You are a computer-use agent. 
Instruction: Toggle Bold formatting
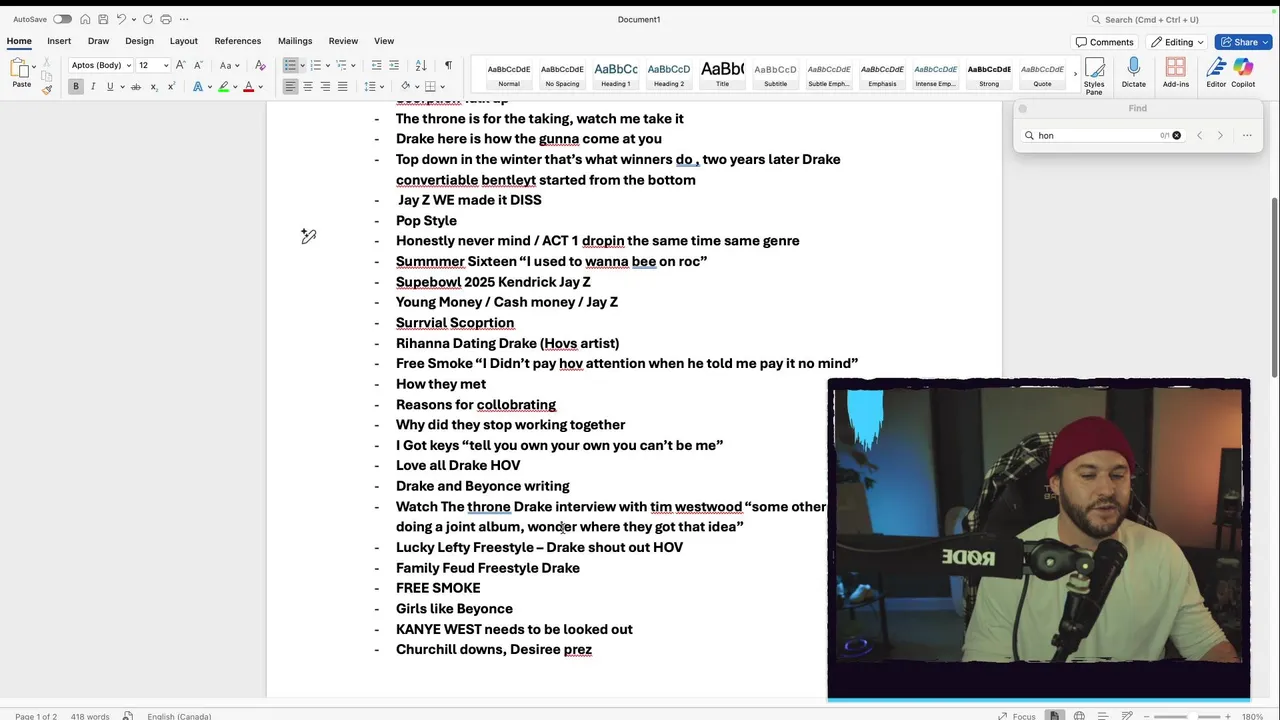click(75, 87)
